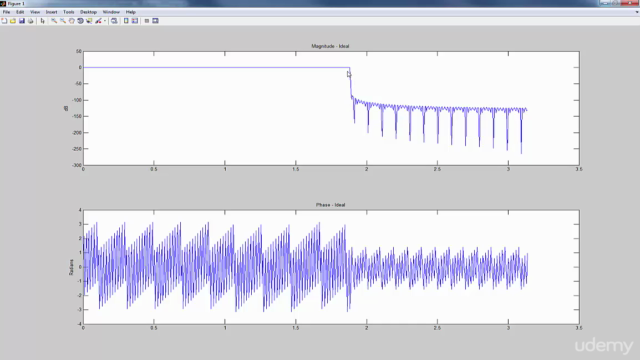Click the 'Phase - Ideal' plot title
Viewport: 640px width, 360px height.
click(331, 205)
